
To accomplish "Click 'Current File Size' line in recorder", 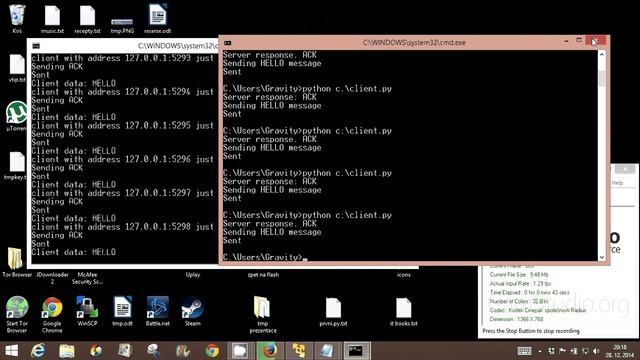I will [519, 275].
